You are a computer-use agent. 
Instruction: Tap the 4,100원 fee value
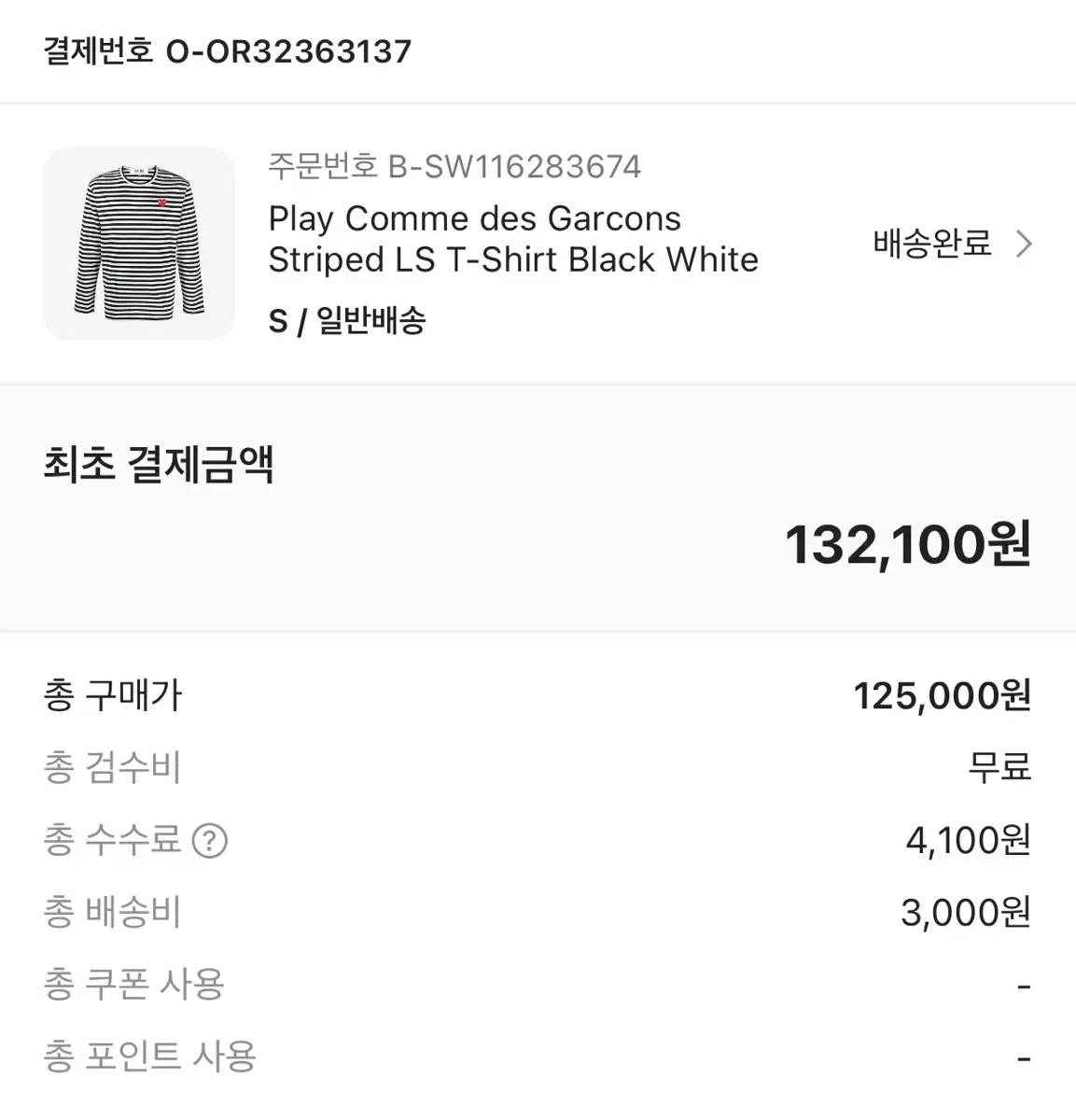[x=969, y=840]
